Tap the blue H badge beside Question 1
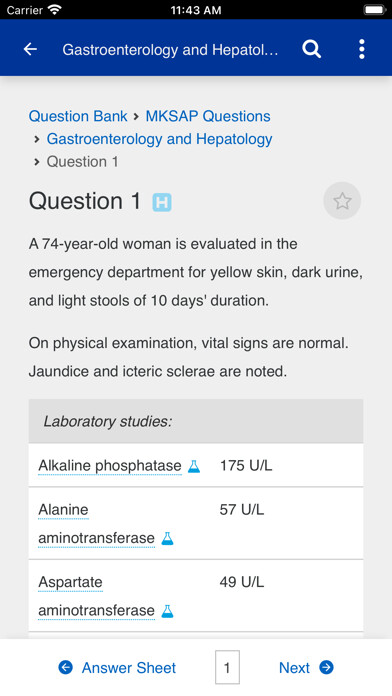The width and height of the screenshot is (392, 696). [x=162, y=203]
